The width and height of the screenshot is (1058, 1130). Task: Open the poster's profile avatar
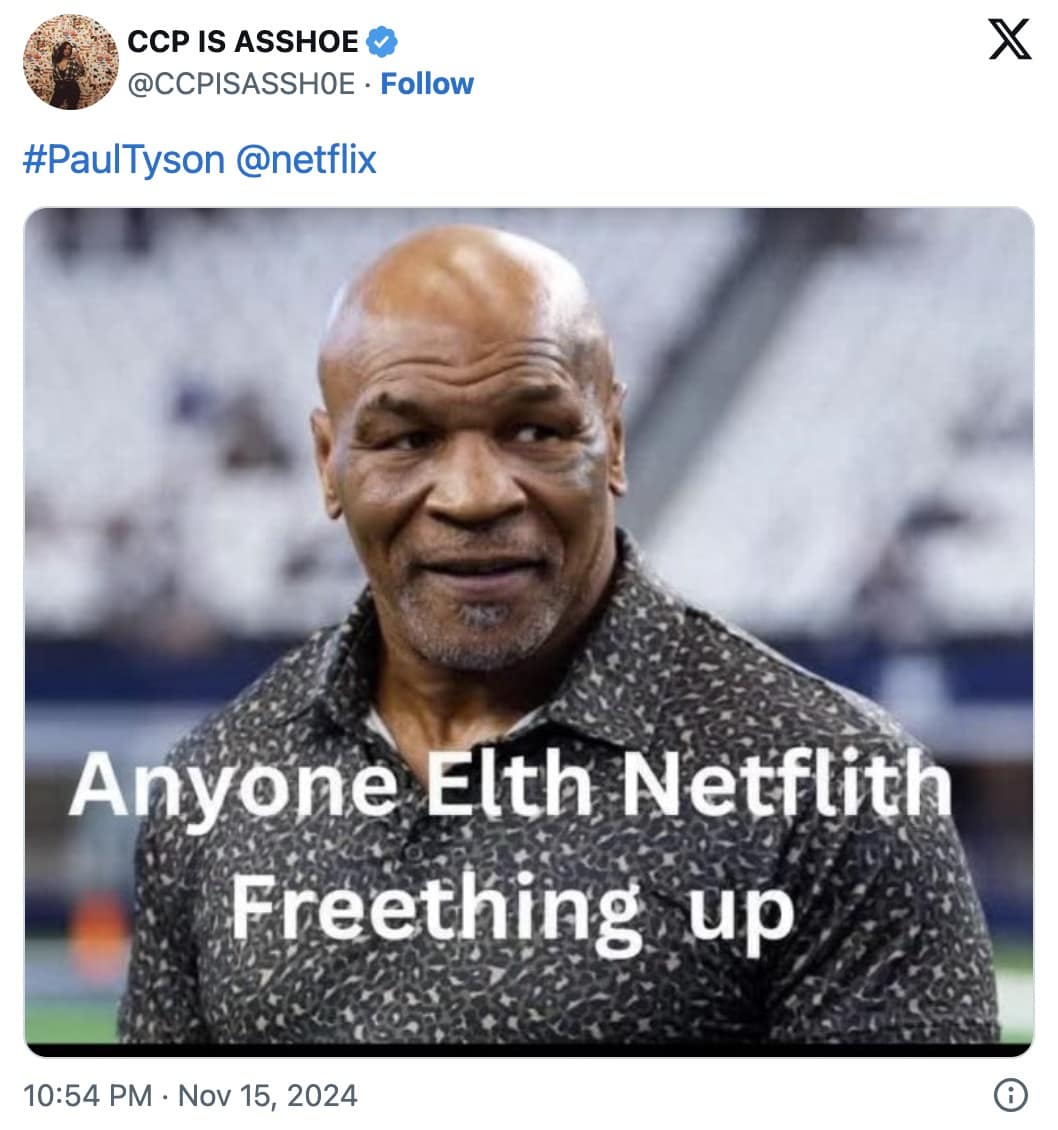coord(71,62)
